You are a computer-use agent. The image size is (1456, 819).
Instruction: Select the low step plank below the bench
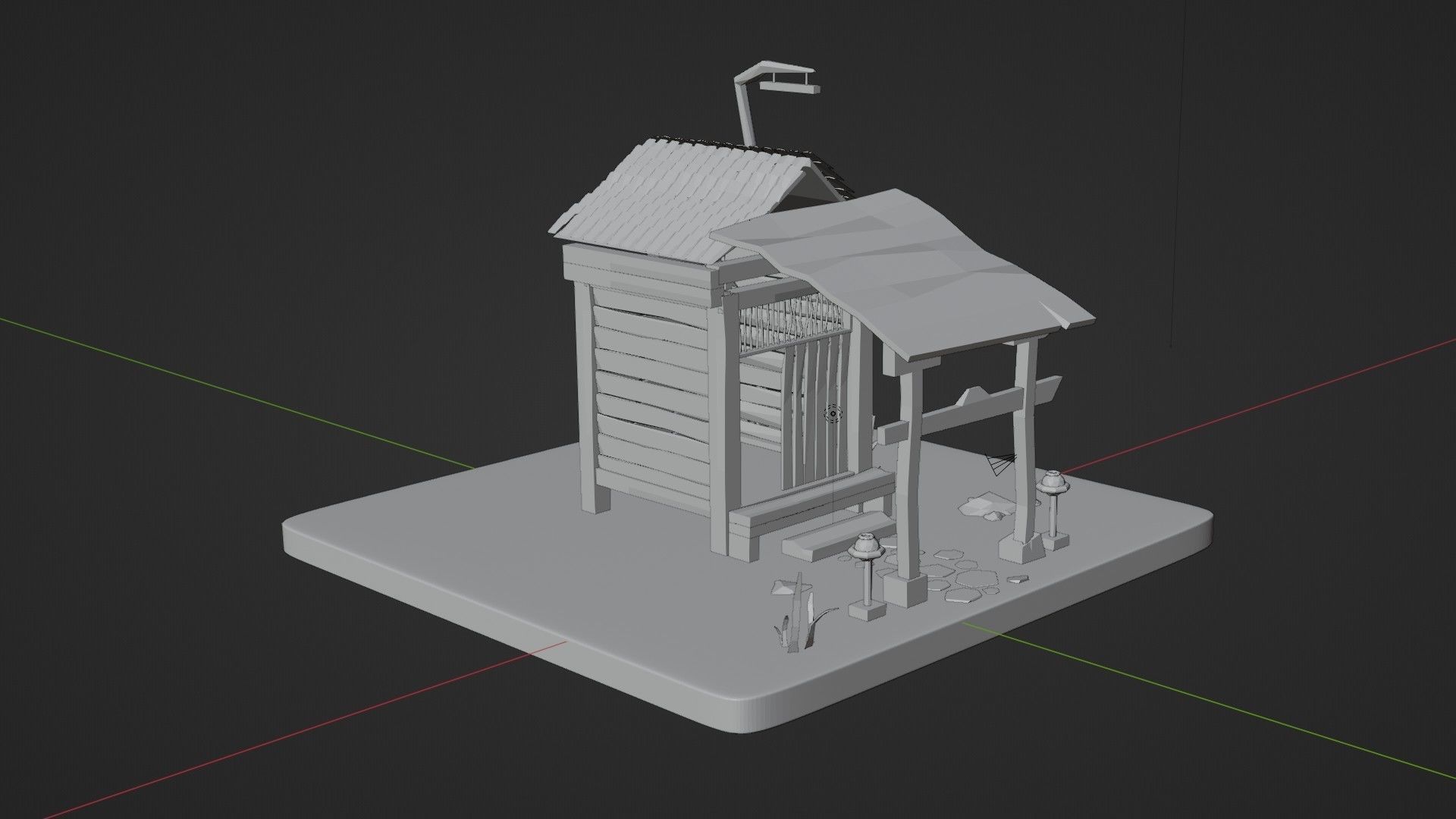coord(840,535)
